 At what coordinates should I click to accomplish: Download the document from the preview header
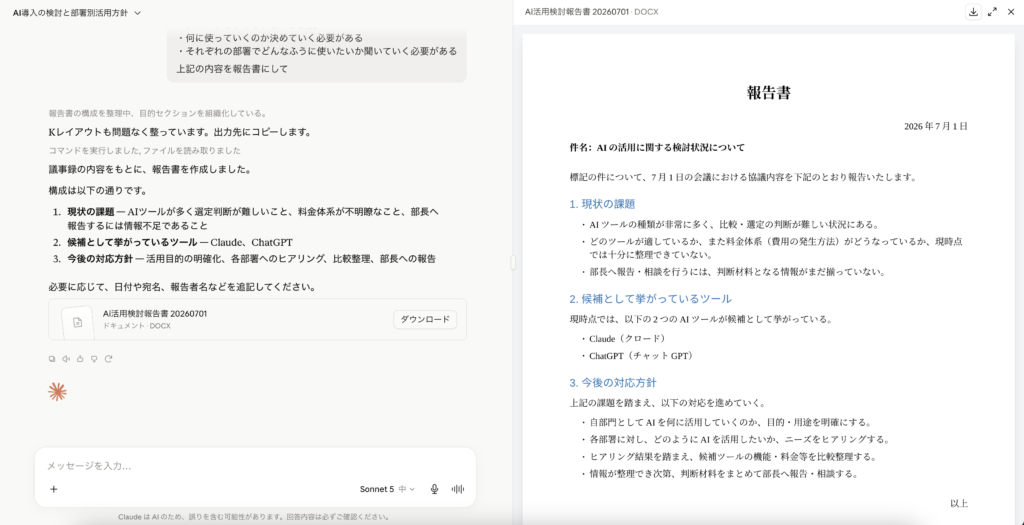[973, 12]
